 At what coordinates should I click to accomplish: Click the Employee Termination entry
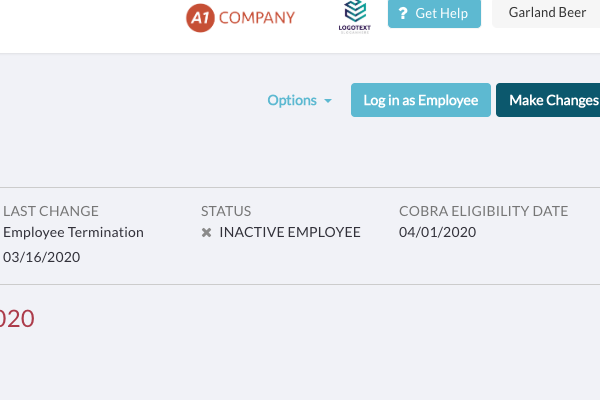click(x=73, y=232)
